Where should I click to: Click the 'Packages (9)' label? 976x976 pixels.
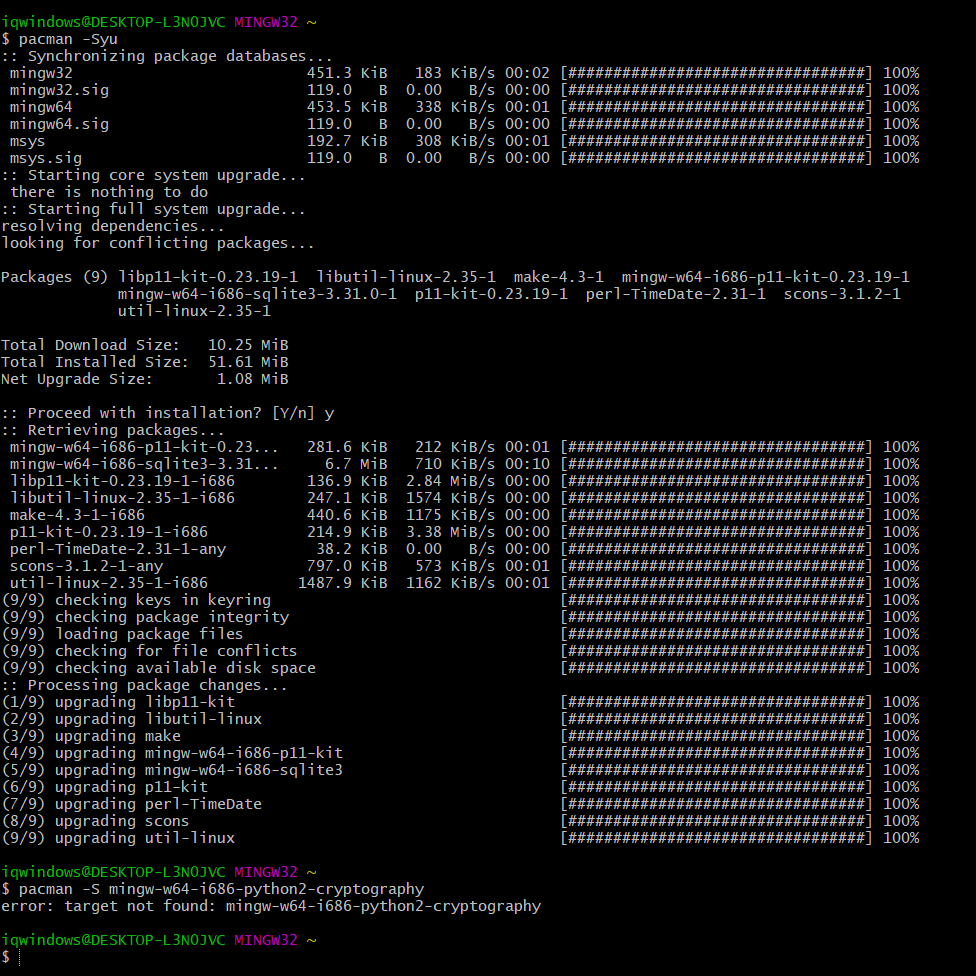54,277
